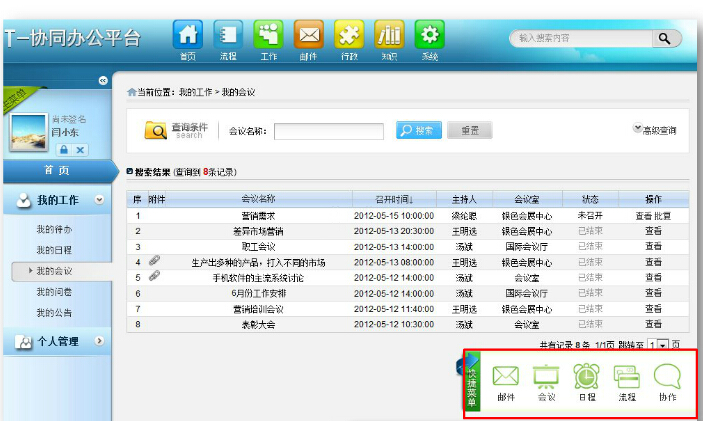Image resolution: width=703 pixels, height=421 pixels.
Task: Click 批复 for the 2012-05-15 10:00:00 meeting
Action: point(663,216)
